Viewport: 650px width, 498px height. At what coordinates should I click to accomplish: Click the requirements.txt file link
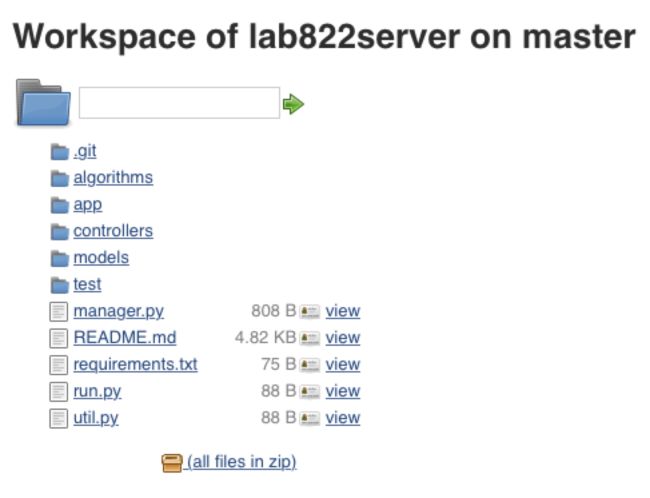point(136,364)
